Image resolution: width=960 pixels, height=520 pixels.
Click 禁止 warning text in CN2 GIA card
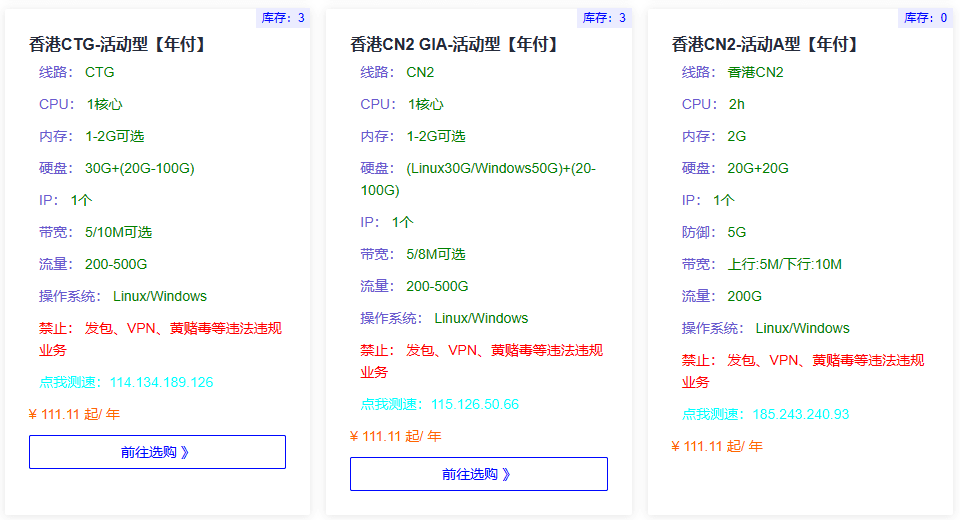[x=482, y=361]
